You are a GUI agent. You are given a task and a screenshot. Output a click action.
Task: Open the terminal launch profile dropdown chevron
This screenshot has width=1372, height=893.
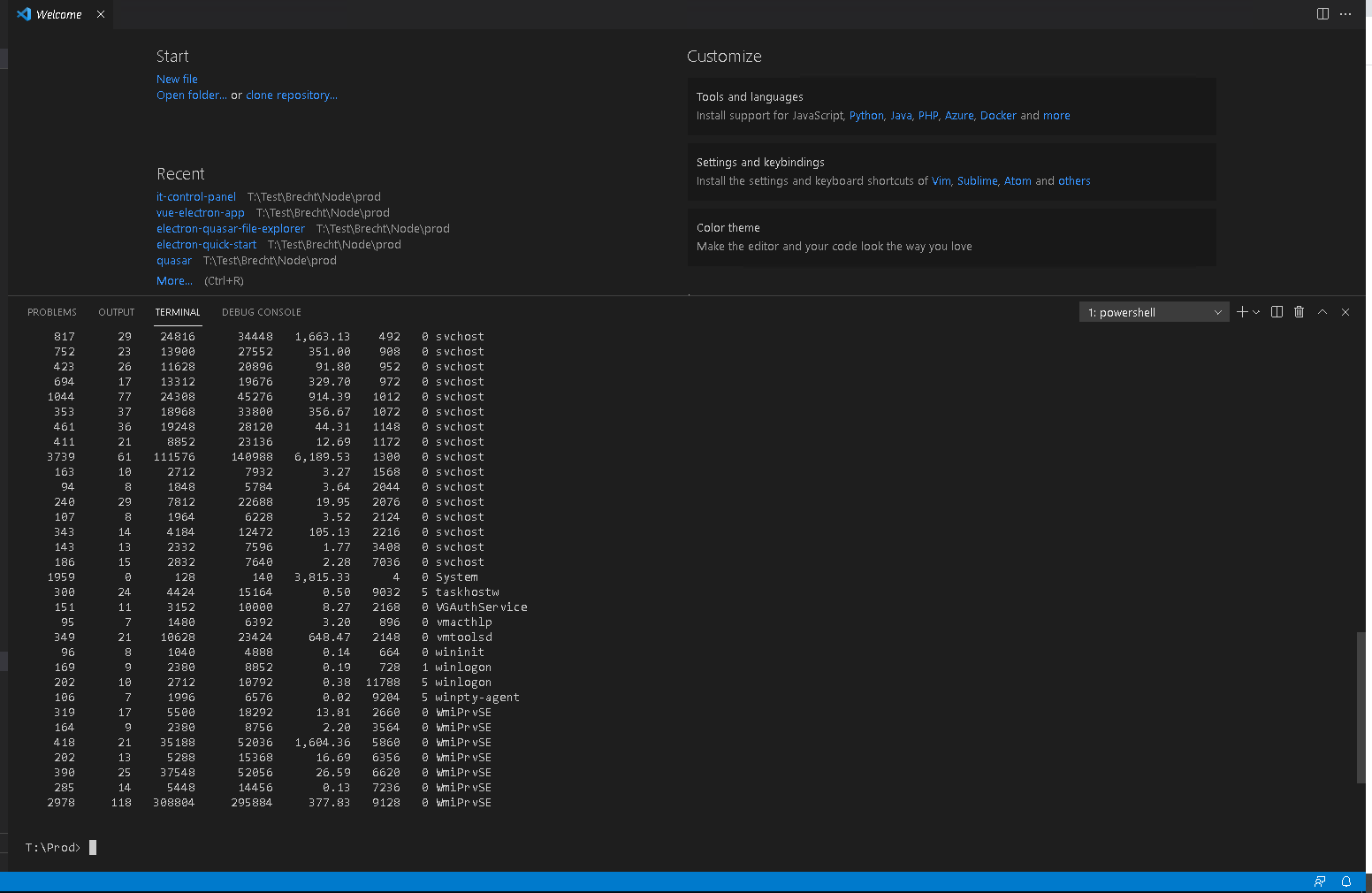pos(1256,311)
